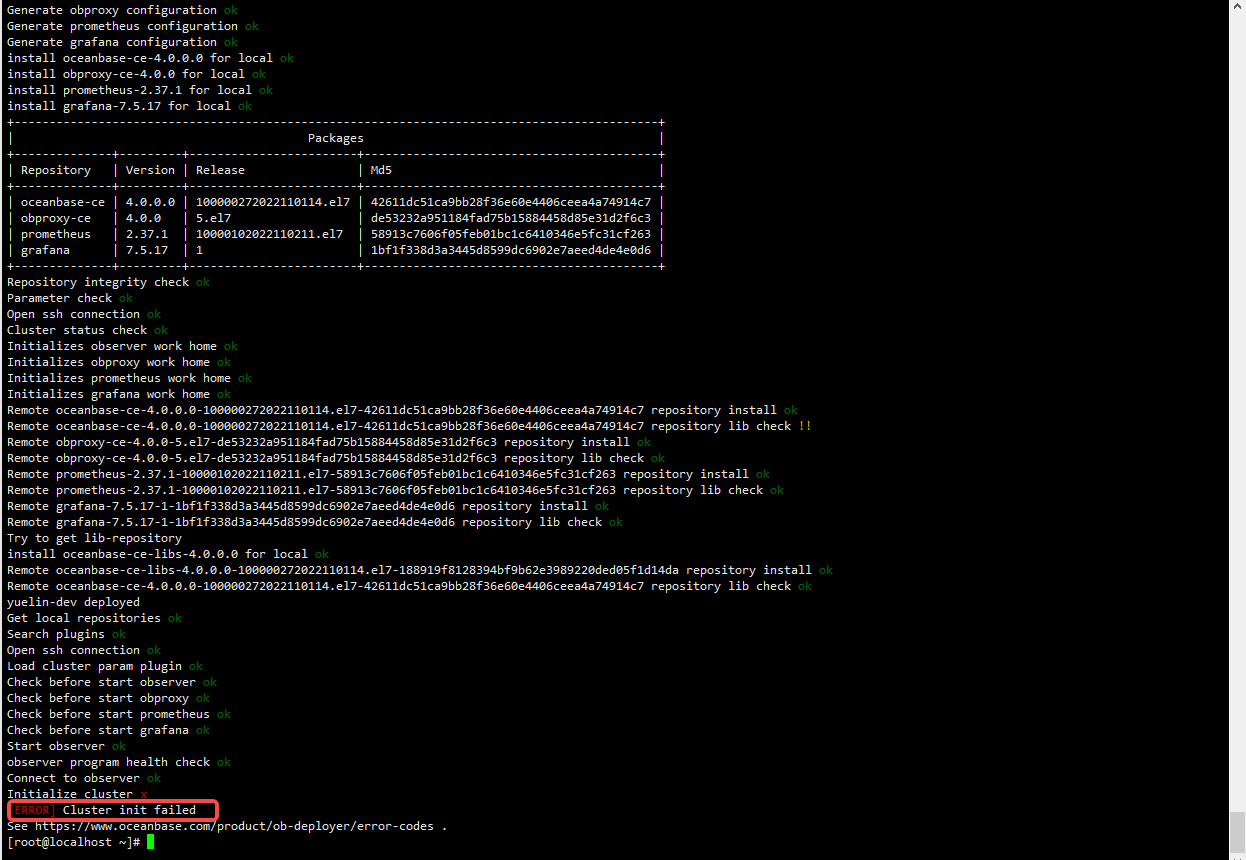Click the 'oceanbase-ce' repository cell
This screenshot has height=860, width=1246.
63,202
